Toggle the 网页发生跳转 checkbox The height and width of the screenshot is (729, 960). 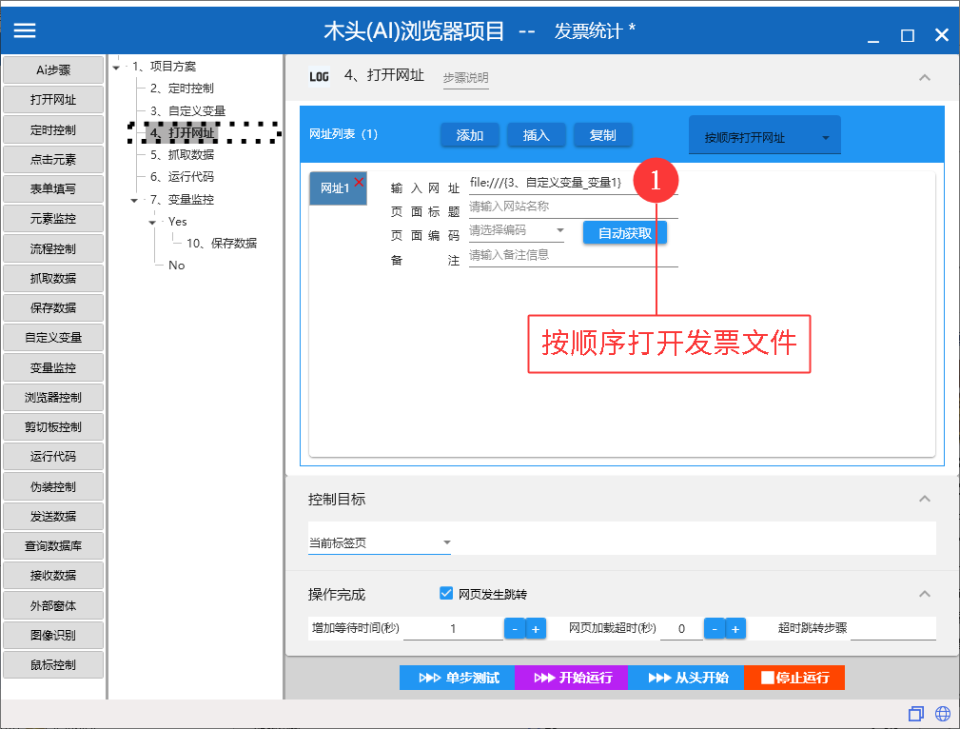(446, 593)
